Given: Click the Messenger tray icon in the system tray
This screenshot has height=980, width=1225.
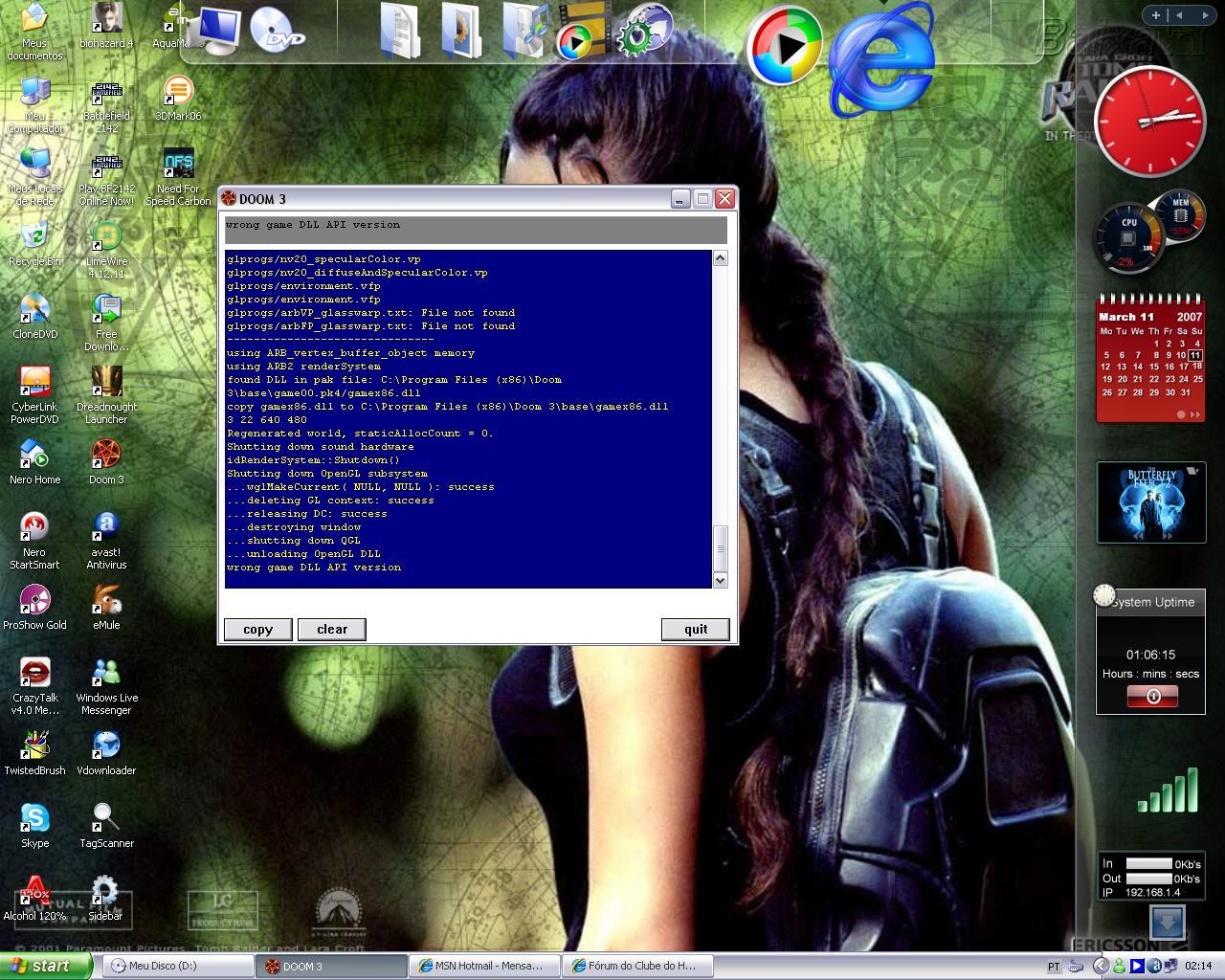Looking at the screenshot, I should 1119,967.
